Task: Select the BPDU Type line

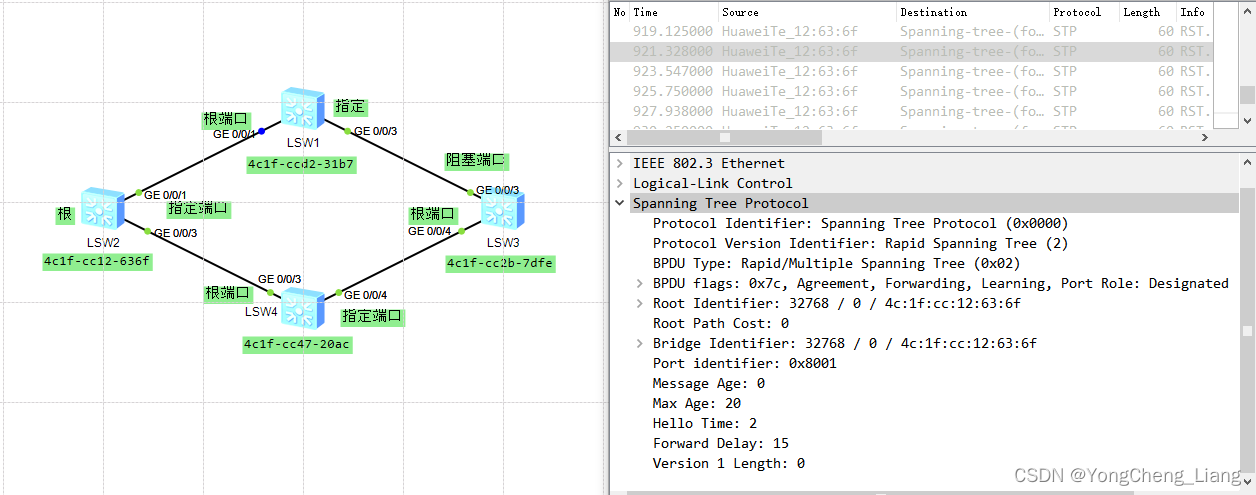Action: point(836,263)
